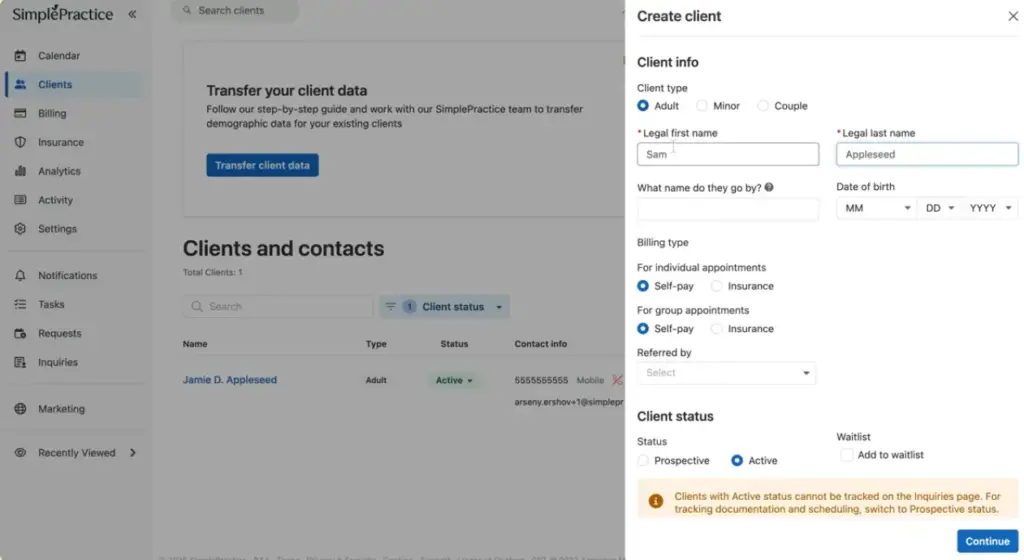Click the Settings gear icon
This screenshot has width=1024, height=560.
click(x=20, y=228)
